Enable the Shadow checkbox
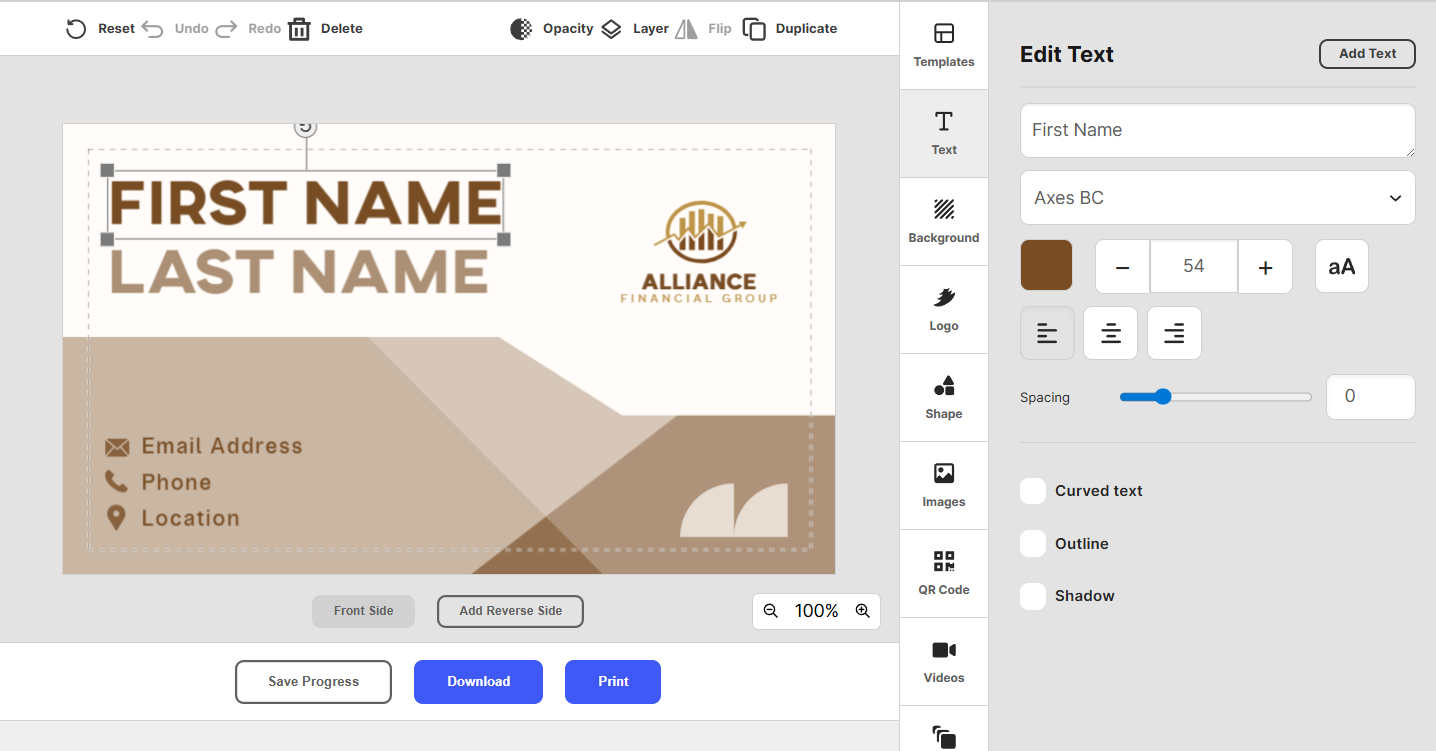 click(x=1033, y=596)
